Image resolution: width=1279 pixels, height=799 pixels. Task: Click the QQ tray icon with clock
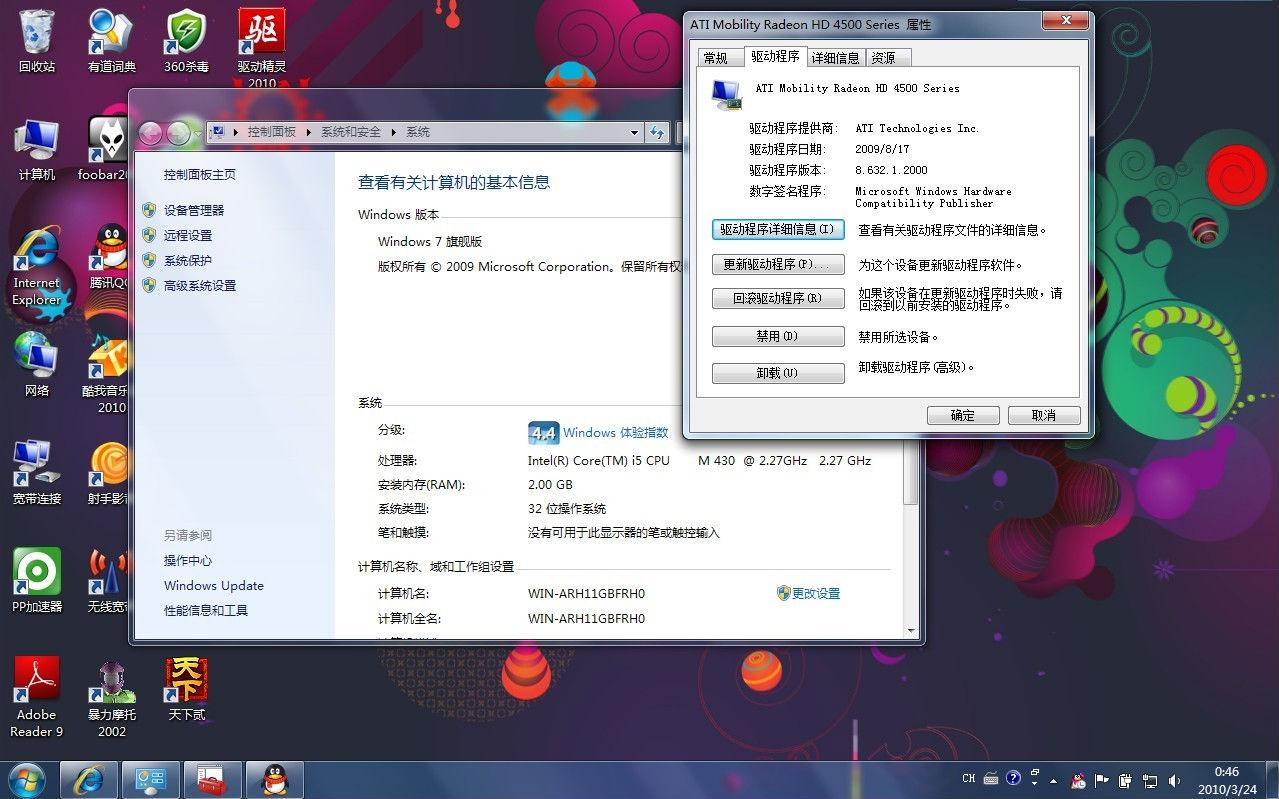1078,780
